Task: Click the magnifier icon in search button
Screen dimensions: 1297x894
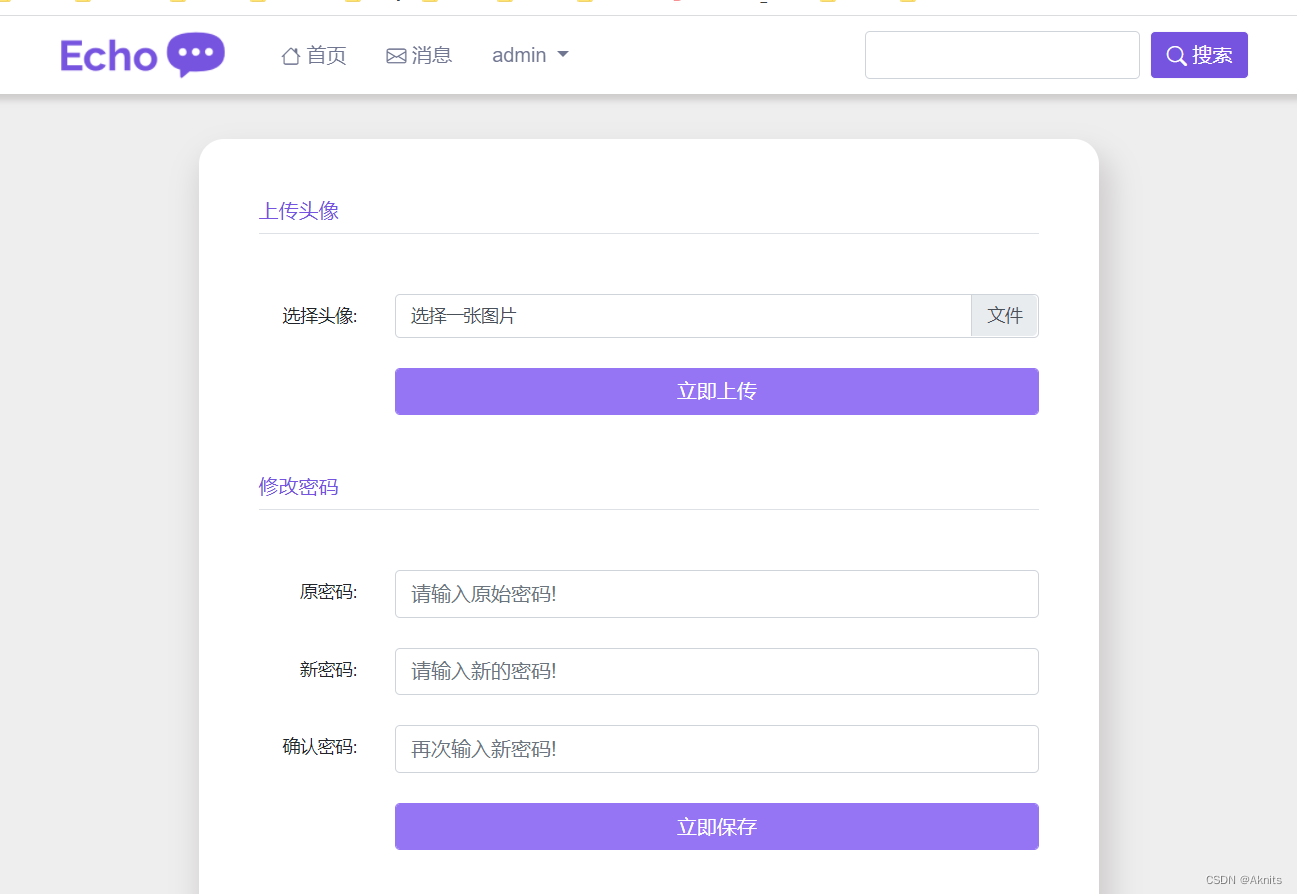Action: click(x=1177, y=56)
